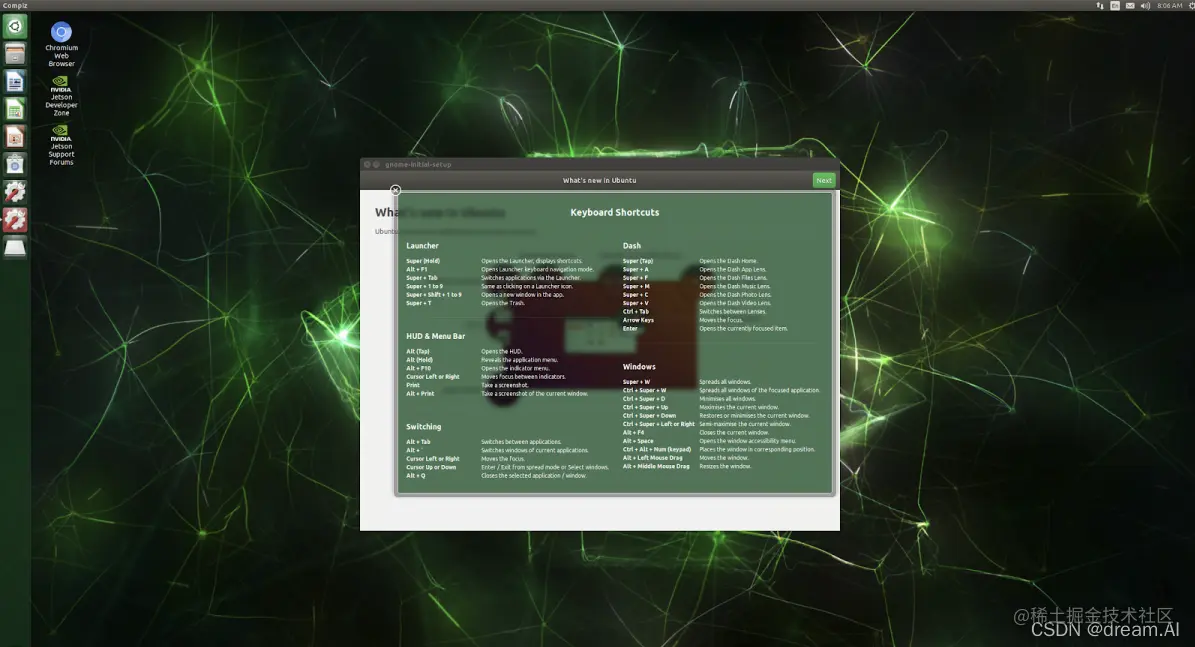Viewport: 1195px width, 647px height.
Task: Open Chromium Web Browser desktop shortcut
Action: click(x=61, y=44)
